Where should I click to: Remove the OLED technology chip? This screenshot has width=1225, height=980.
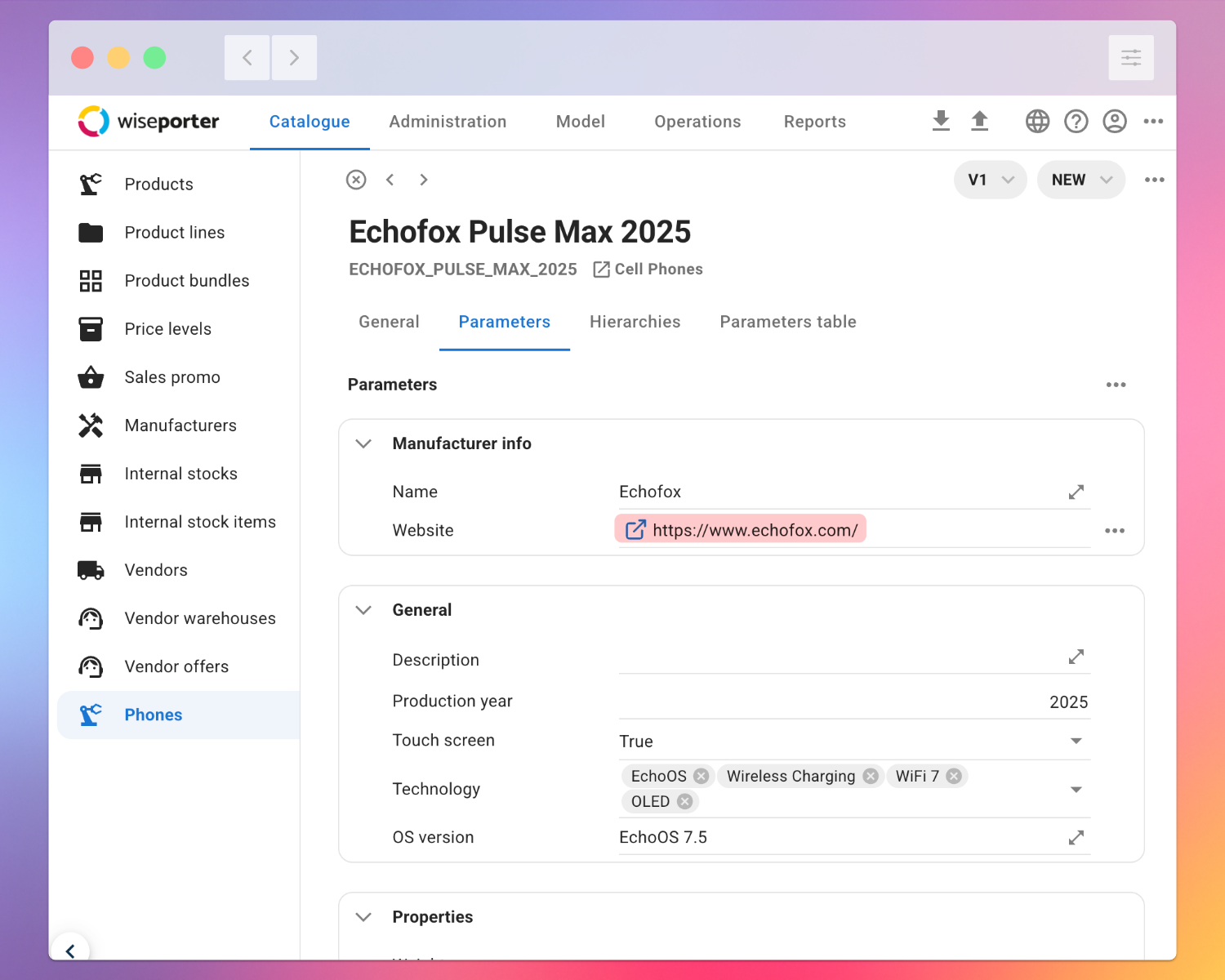[685, 801]
